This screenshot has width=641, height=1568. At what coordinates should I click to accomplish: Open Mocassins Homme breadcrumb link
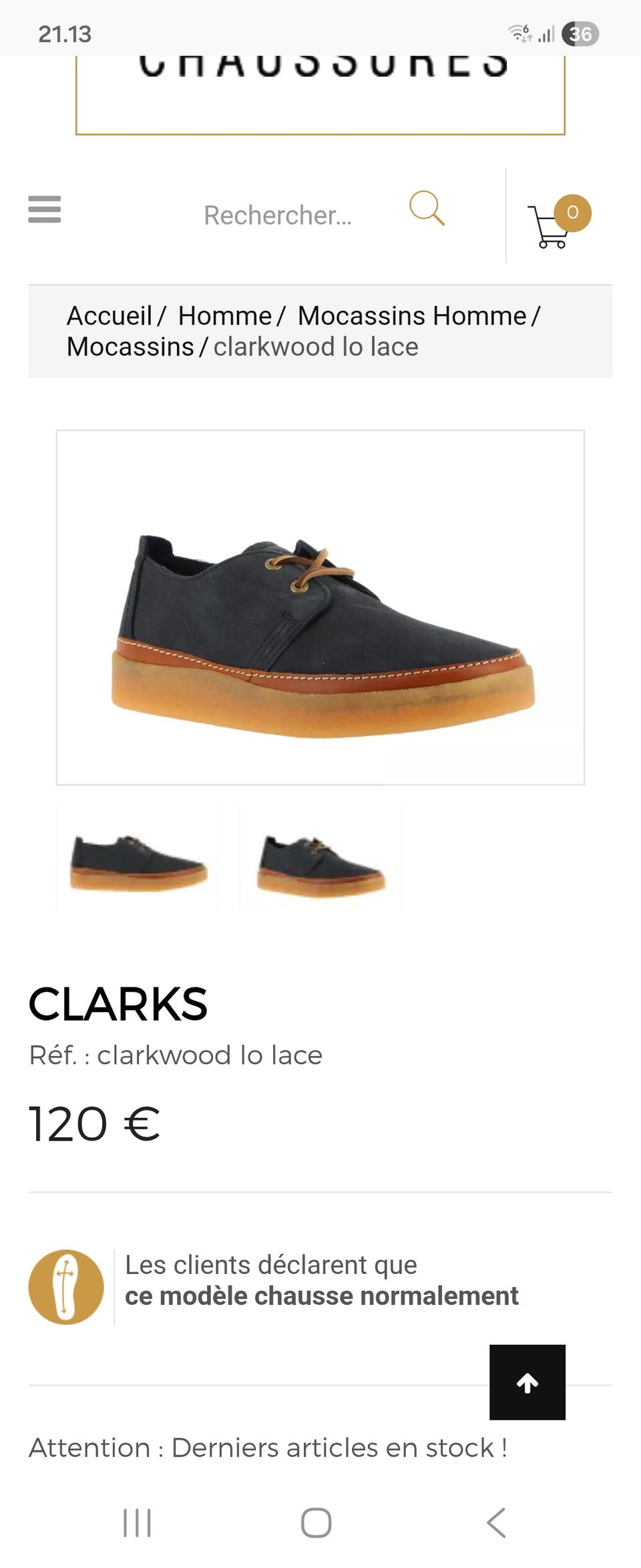click(x=412, y=316)
